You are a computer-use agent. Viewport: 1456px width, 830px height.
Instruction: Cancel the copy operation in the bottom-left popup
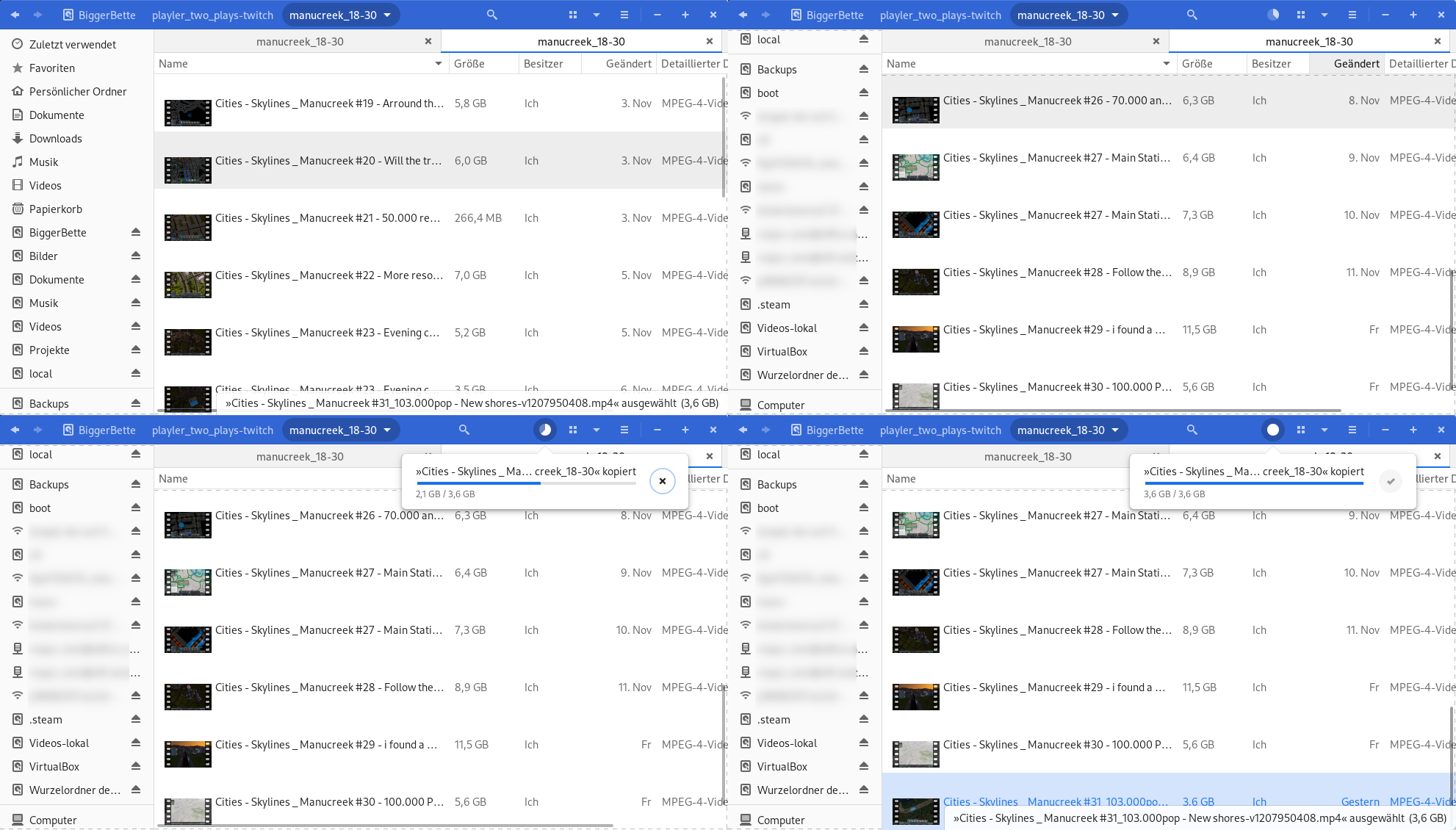coord(663,481)
